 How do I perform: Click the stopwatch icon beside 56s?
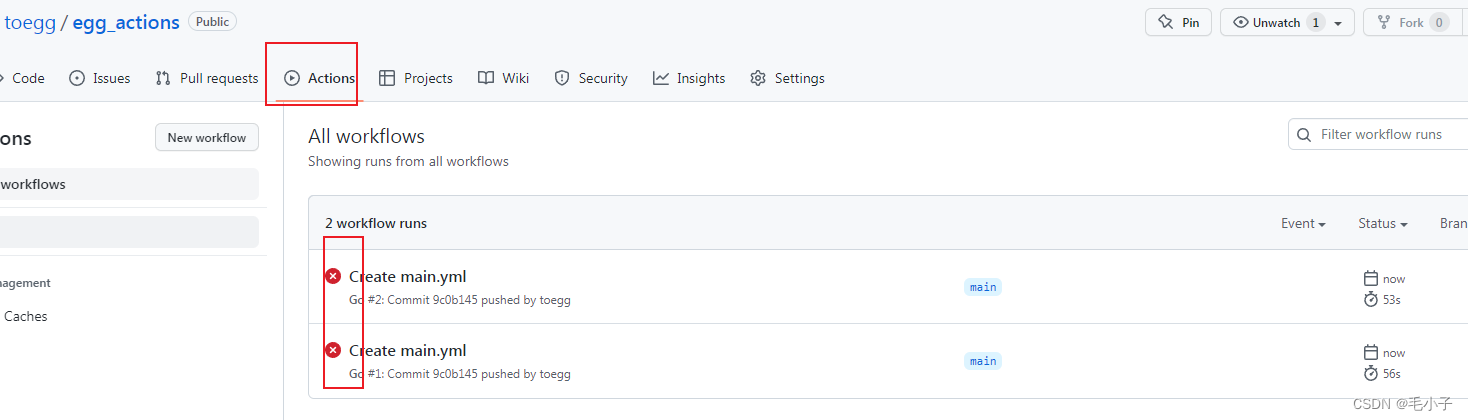click(x=1371, y=373)
